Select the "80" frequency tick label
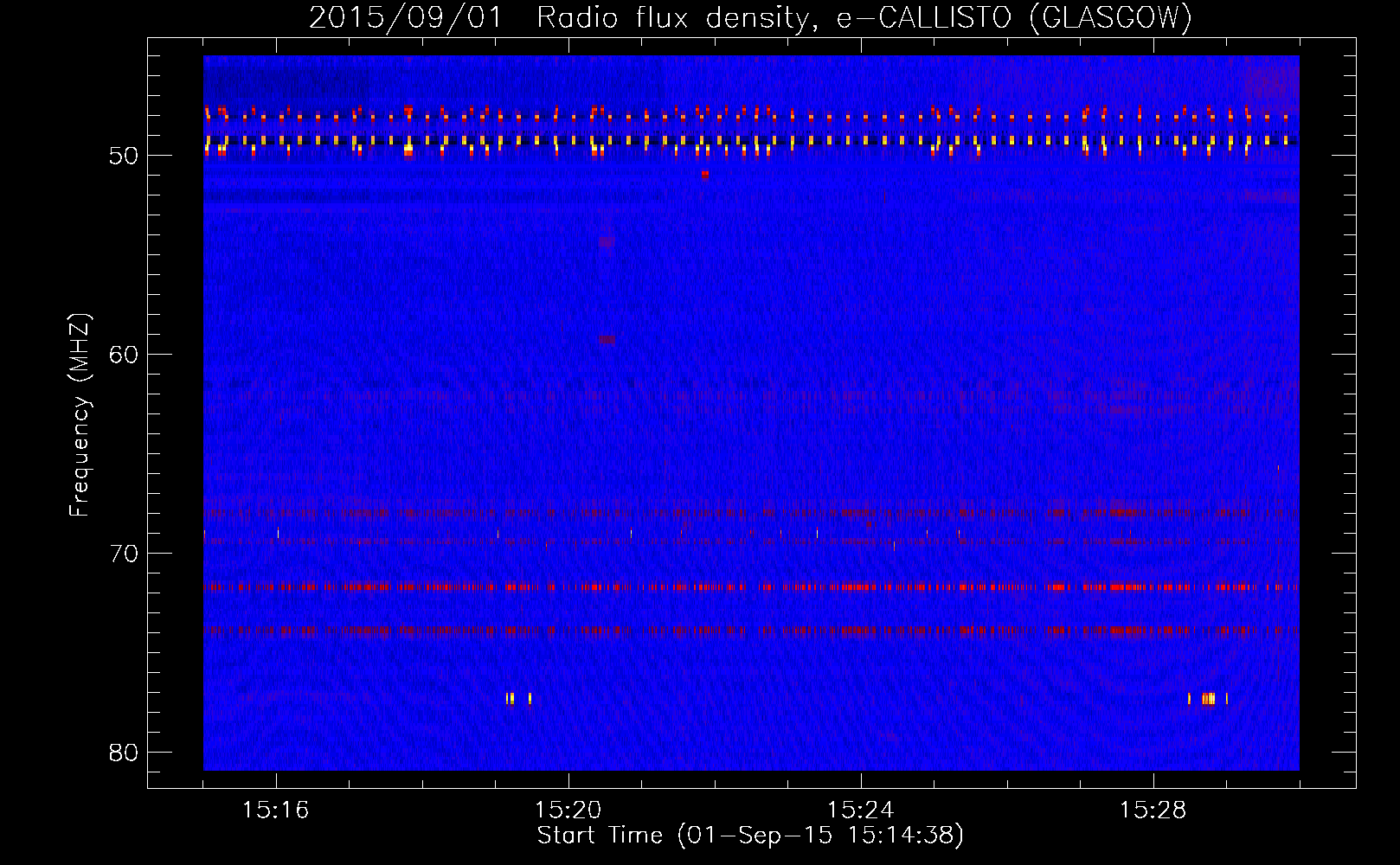This screenshot has width=1400, height=865. pyautogui.click(x=124, y=753)
